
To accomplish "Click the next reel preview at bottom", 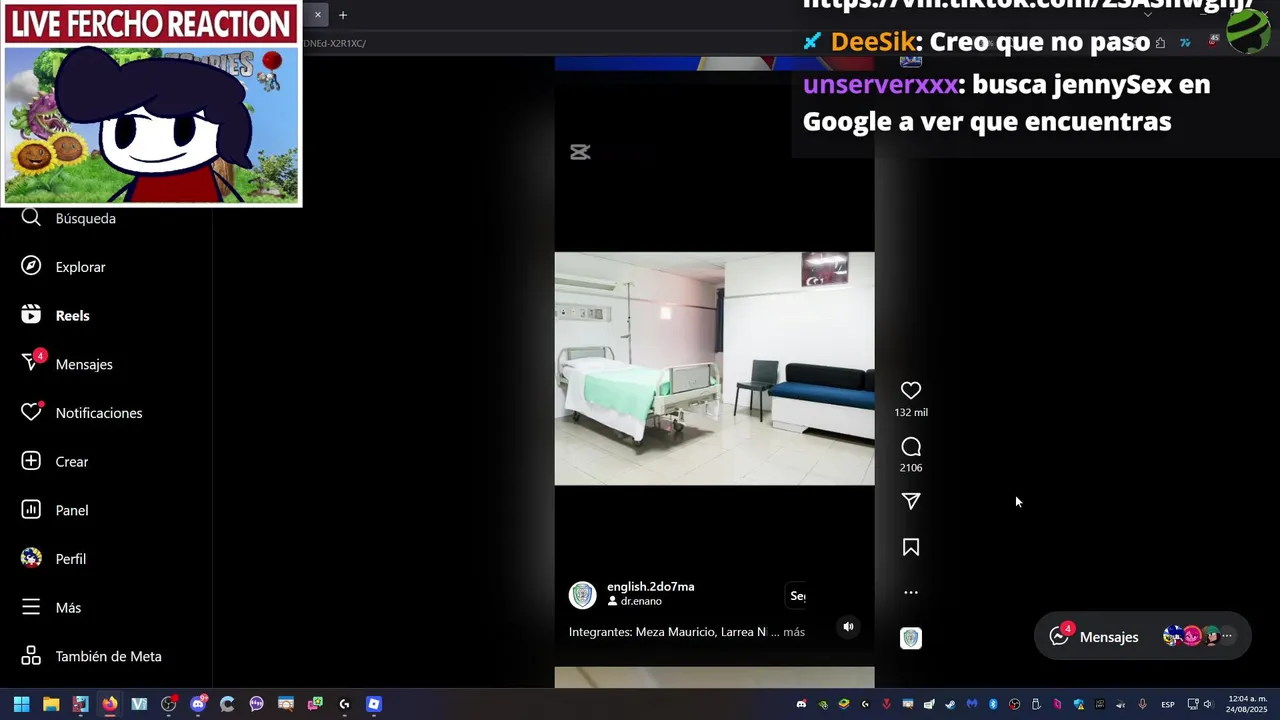I will coord(714,677).
